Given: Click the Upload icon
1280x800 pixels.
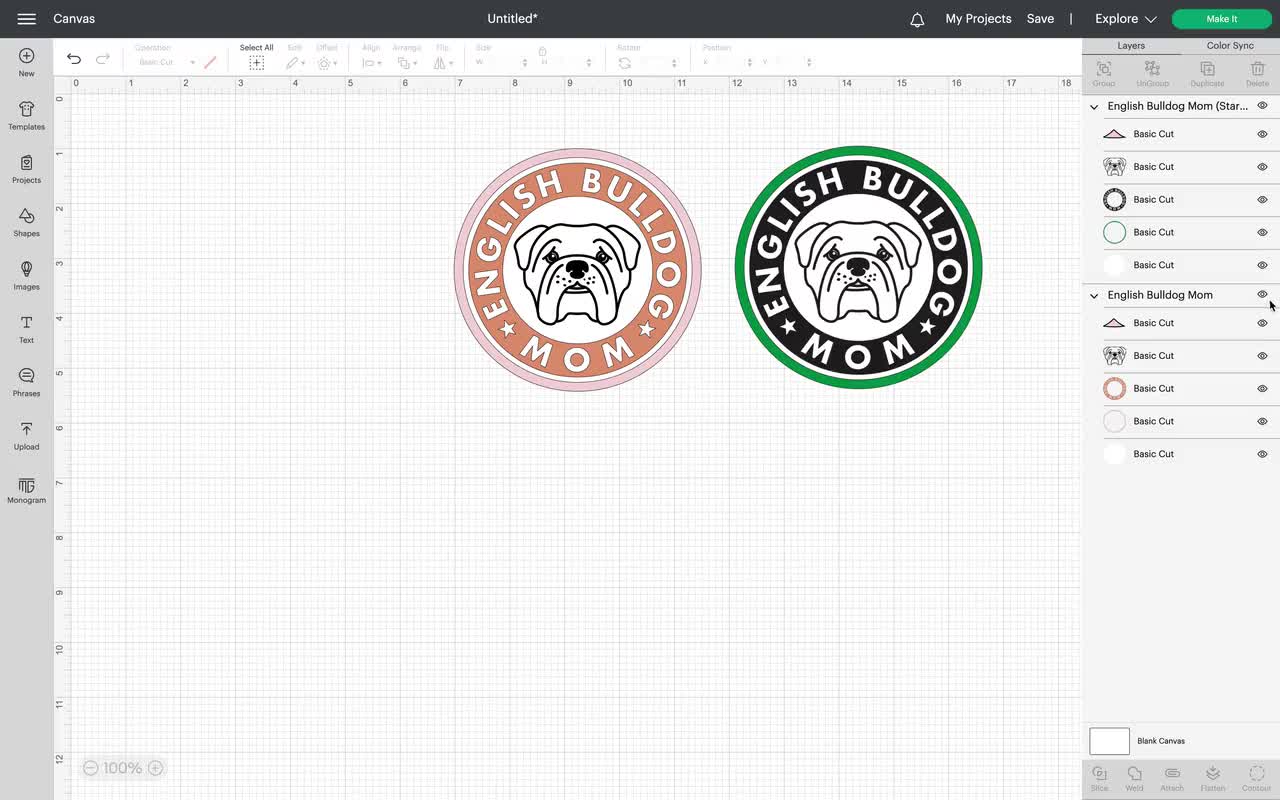Looking at the screenshot, I should 26,433.
